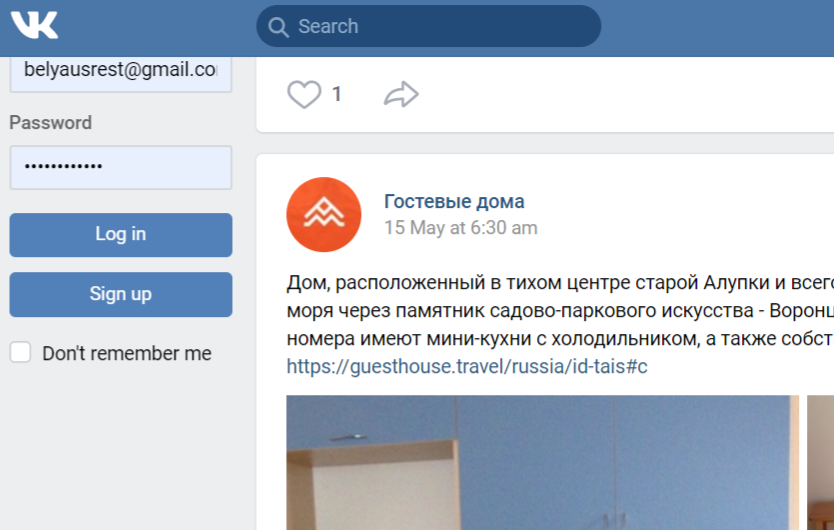This screenshot has height=530, width=834.
Task: Click the Password label text
Action: [x=51, y=123]
